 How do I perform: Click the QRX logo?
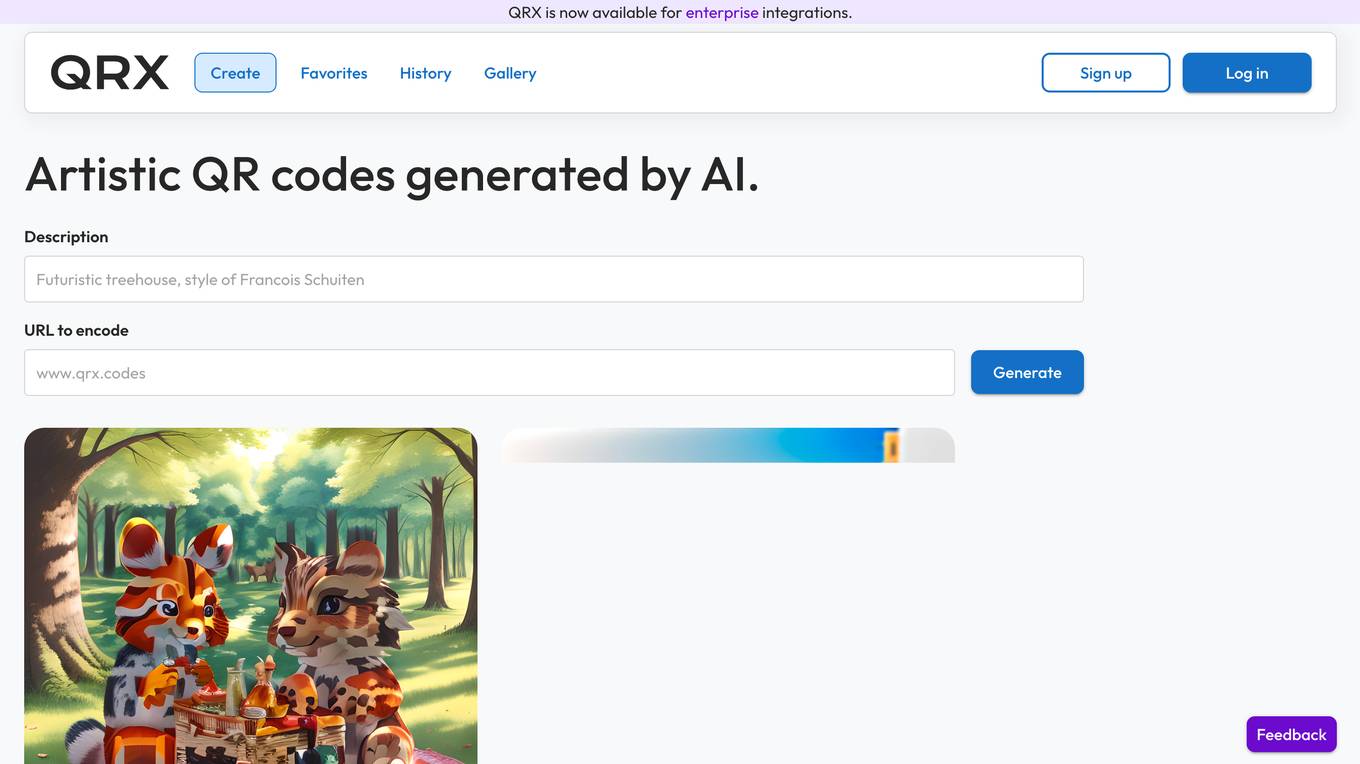click(x=110, y=73)
